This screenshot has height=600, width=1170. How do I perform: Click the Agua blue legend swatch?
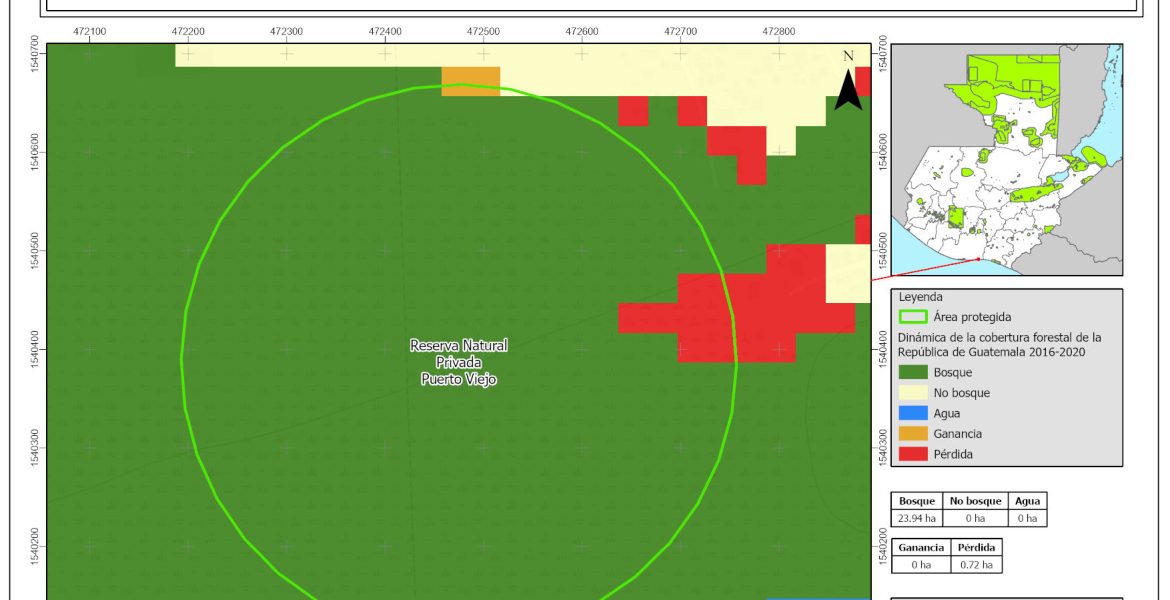(912, 413)
